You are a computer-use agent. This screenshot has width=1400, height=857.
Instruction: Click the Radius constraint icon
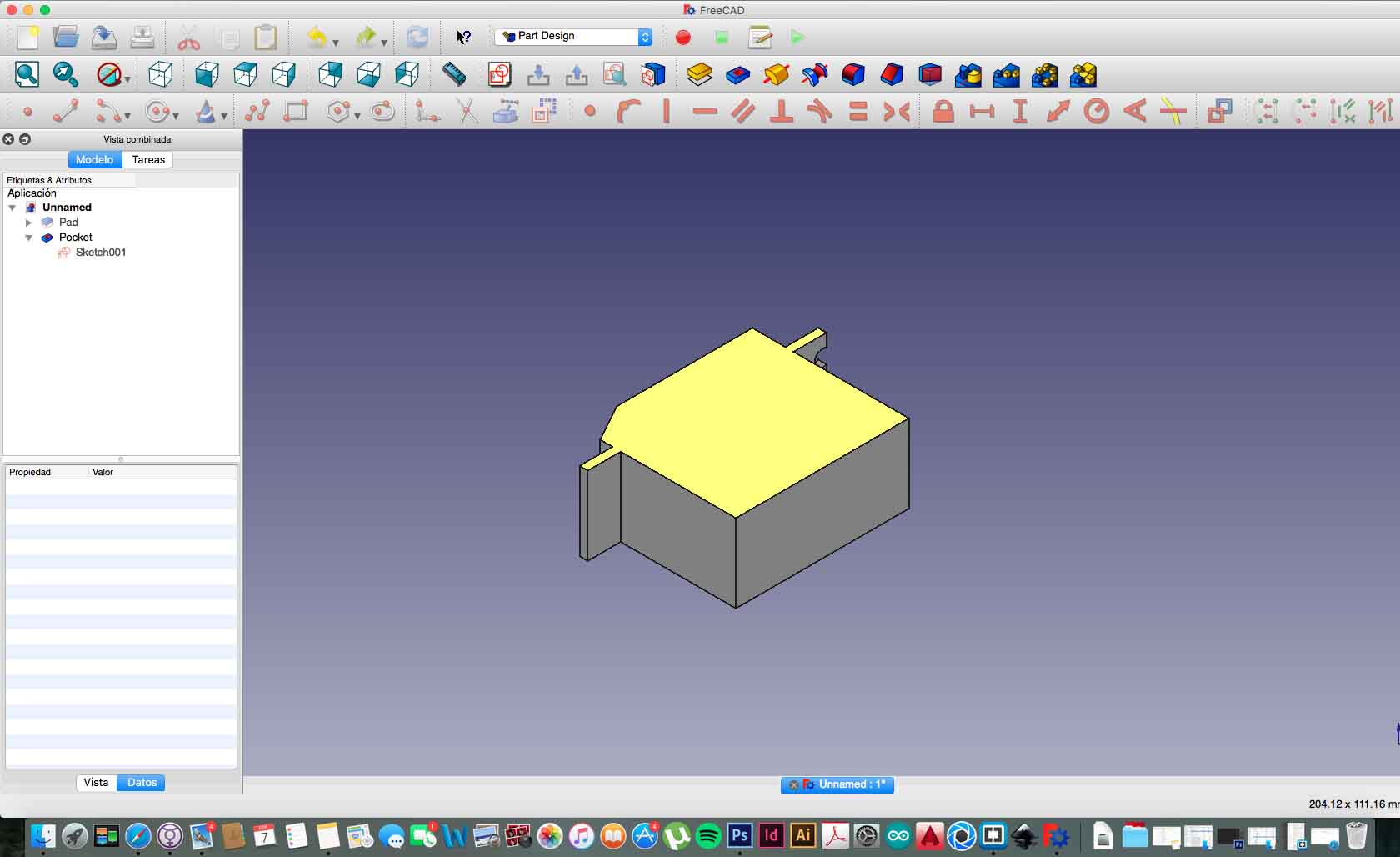point(1096,111)
